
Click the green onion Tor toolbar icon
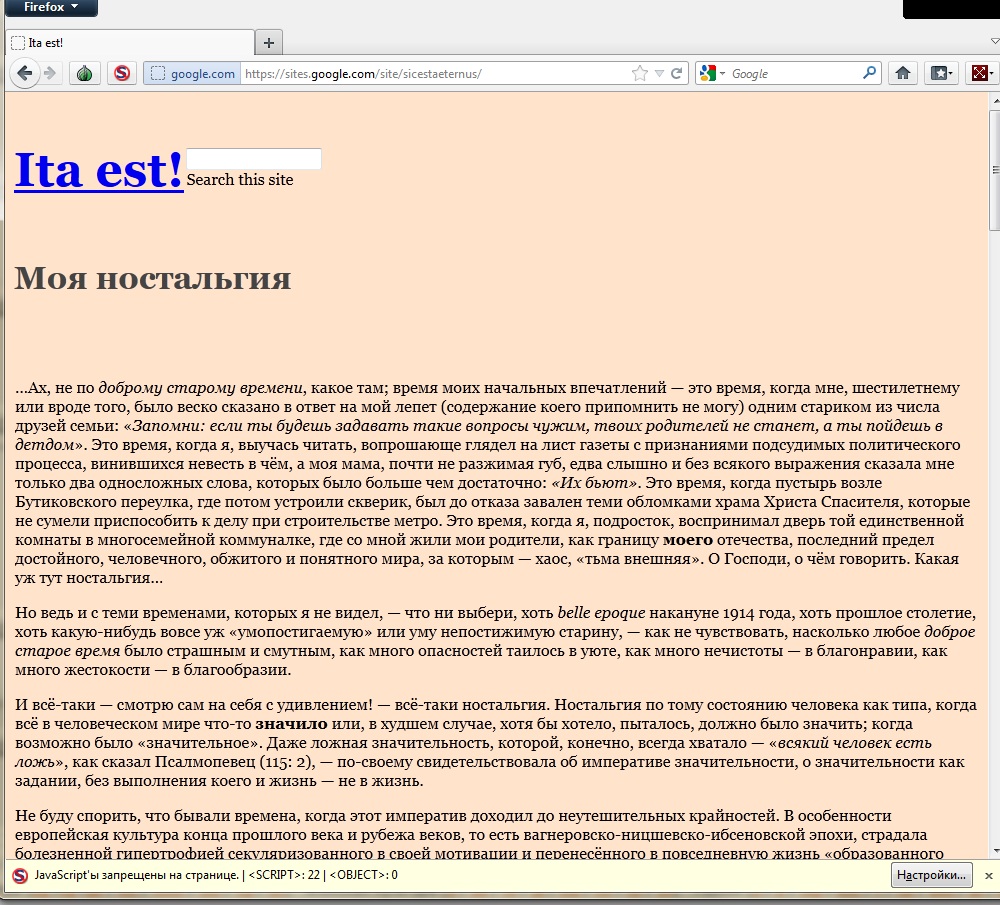point(85,73)
